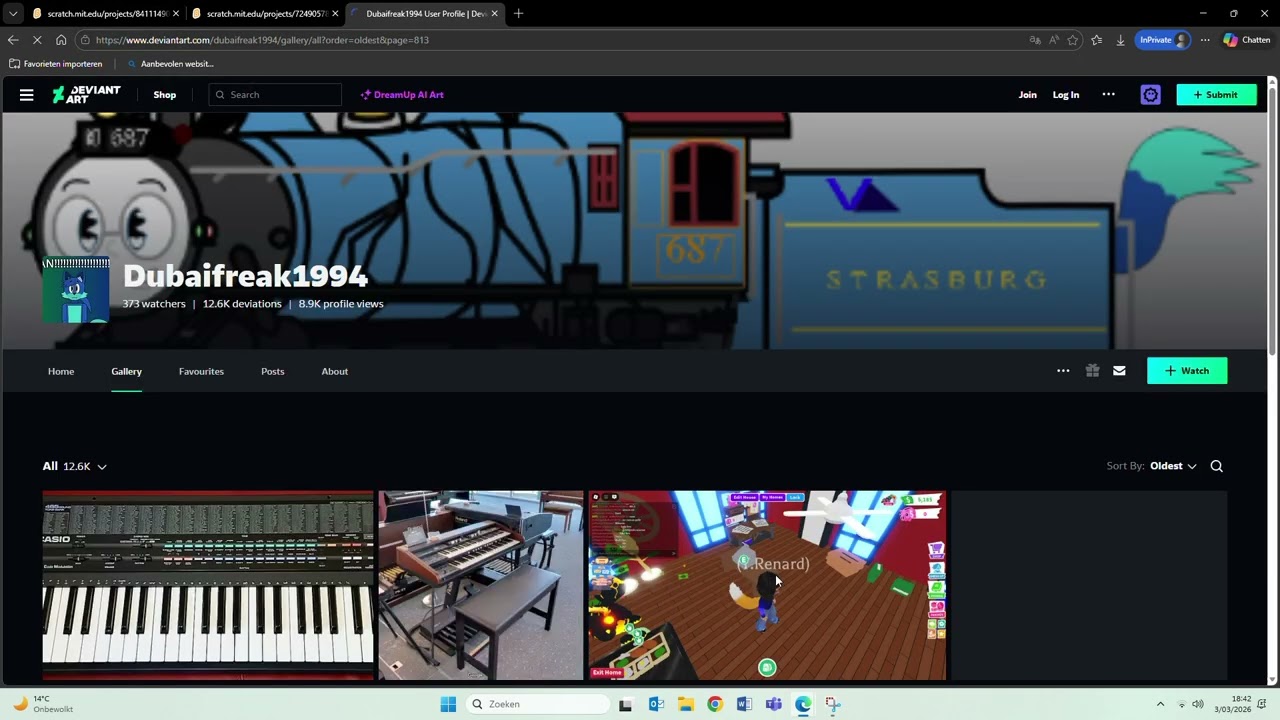
Task: Switch to the Home profile tab
Action: (x=61, y=371)
